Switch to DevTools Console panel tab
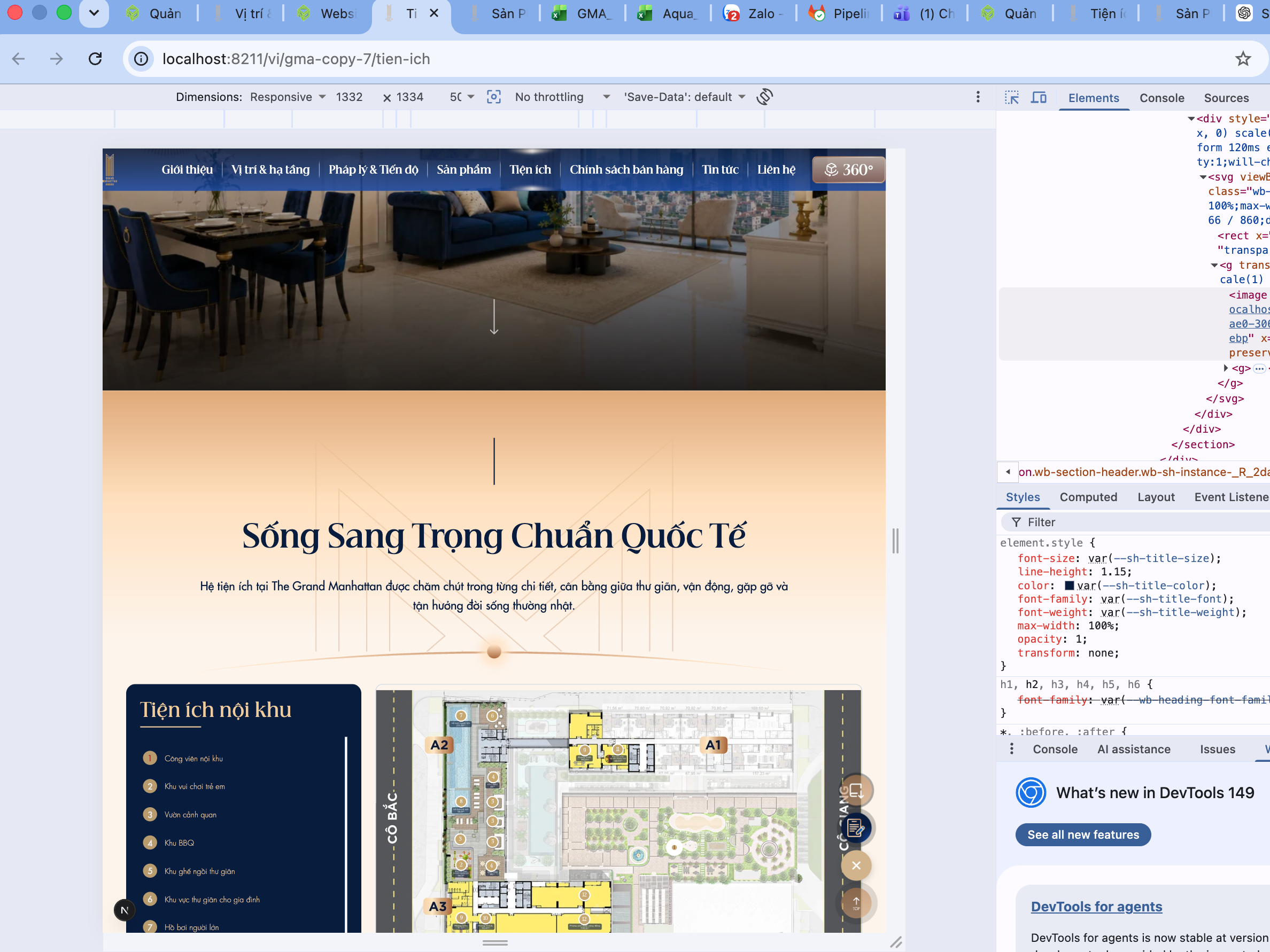Screen dimensions: 1270x952 coord(1161,98)
